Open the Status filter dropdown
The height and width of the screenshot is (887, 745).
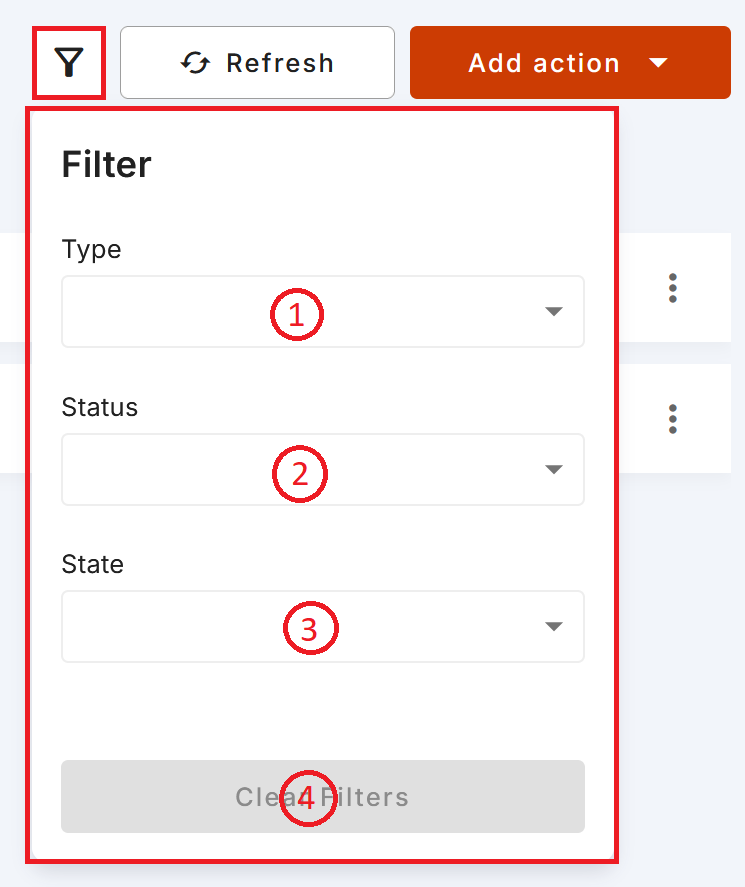point(323,470)
